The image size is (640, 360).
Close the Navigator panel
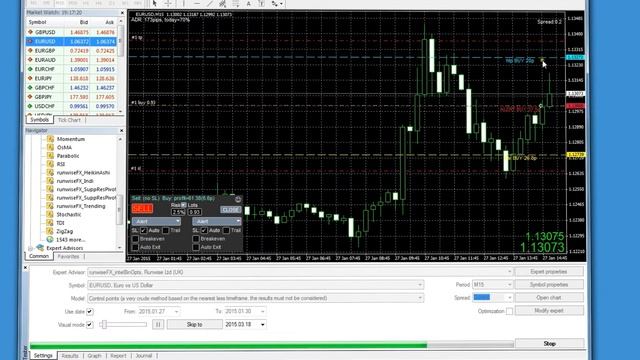click(x=122, y=131)
